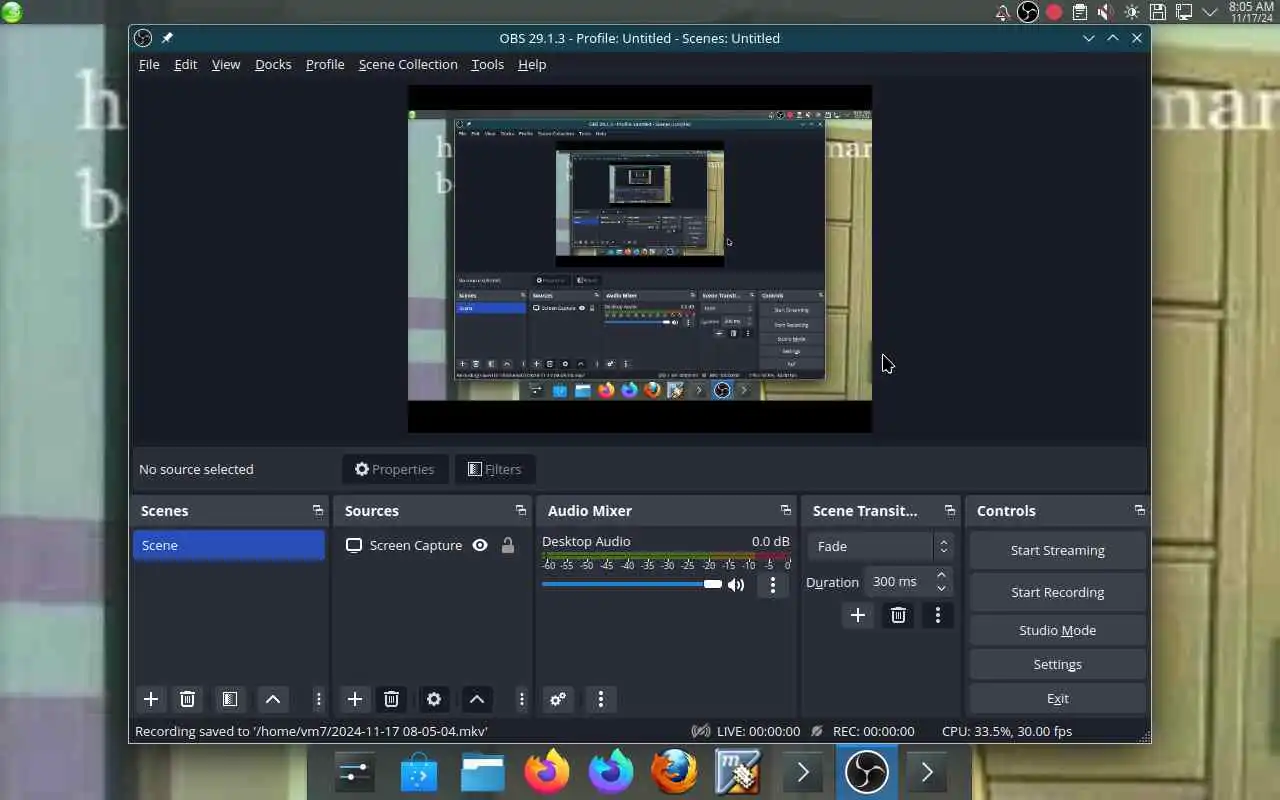This screenshot has width=1280, height=800.
Task: Open the File menu
Action: coord(149,64)
